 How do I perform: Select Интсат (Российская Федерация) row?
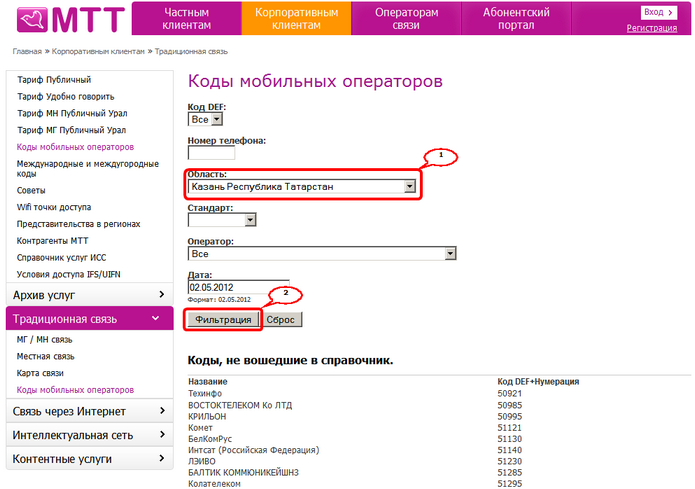click(254, 450)
